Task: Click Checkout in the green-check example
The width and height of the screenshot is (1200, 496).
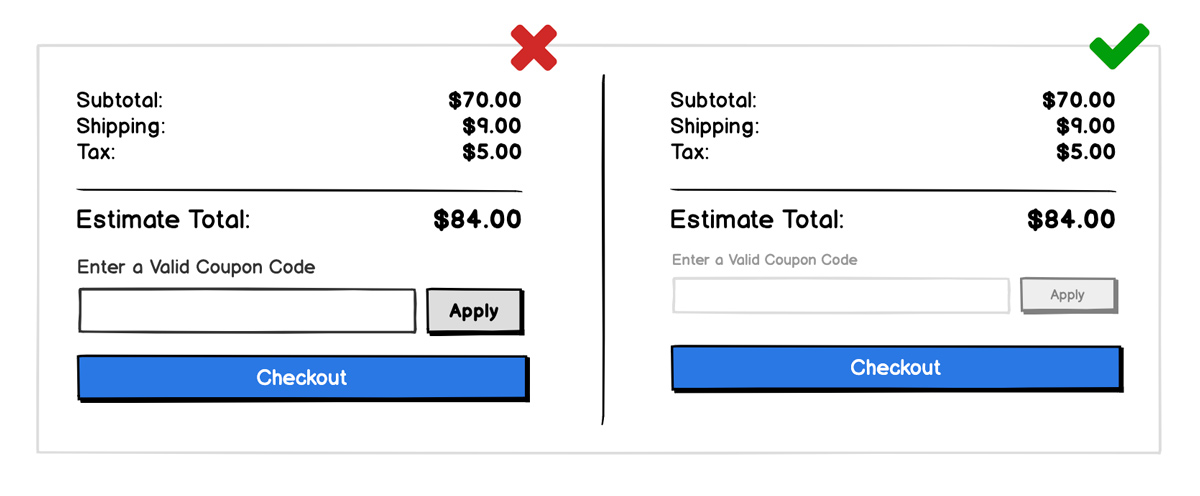Action: tap(896, 367)
